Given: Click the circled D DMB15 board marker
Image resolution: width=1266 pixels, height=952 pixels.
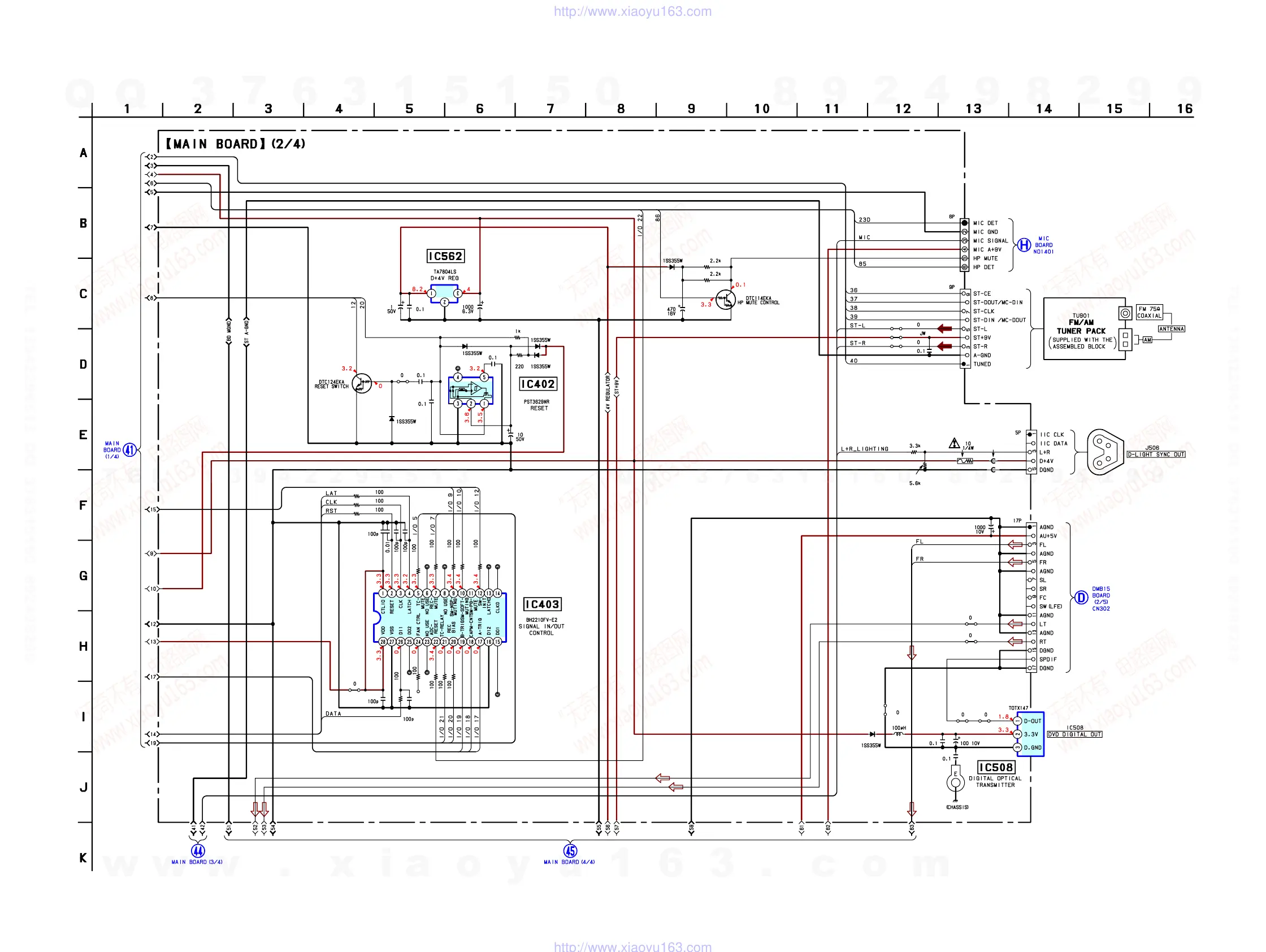Looking at the screenshot, I should click(x=1081, y=598).
